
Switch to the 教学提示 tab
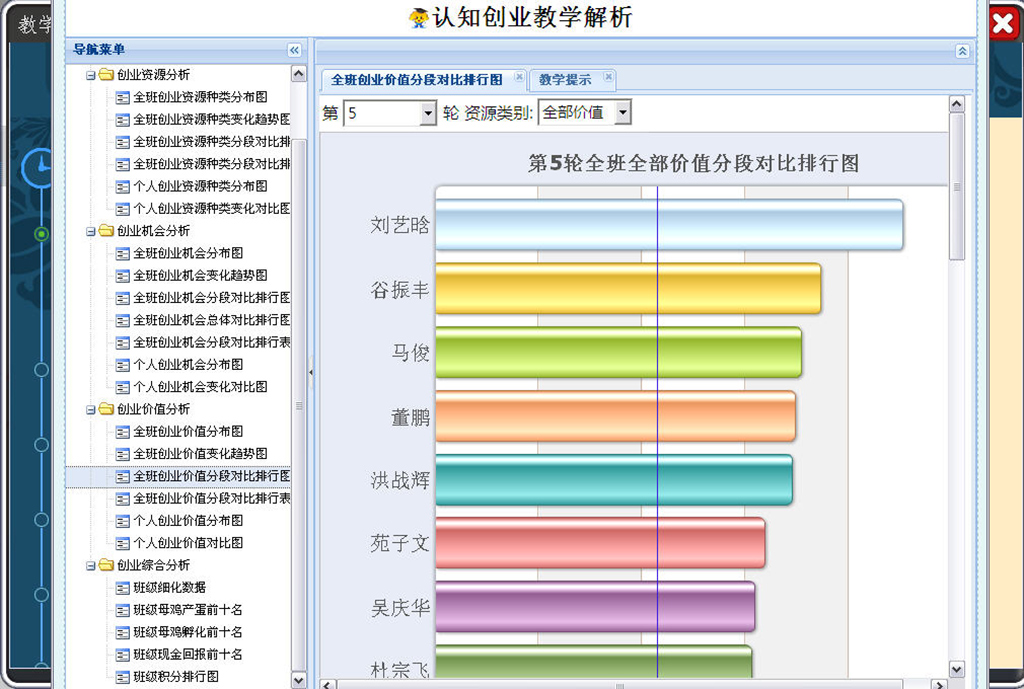(x=565, y=80)
